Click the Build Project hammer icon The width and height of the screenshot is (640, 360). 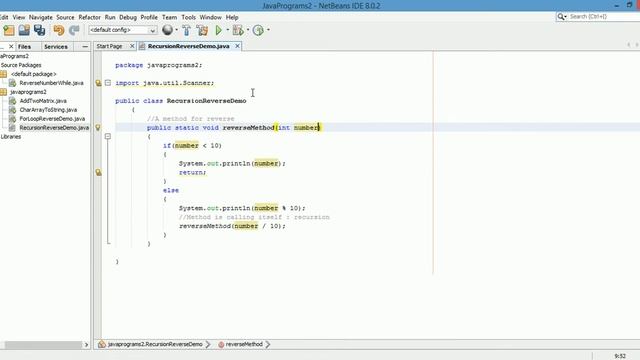pyautogui.click(x=187, y=30)
